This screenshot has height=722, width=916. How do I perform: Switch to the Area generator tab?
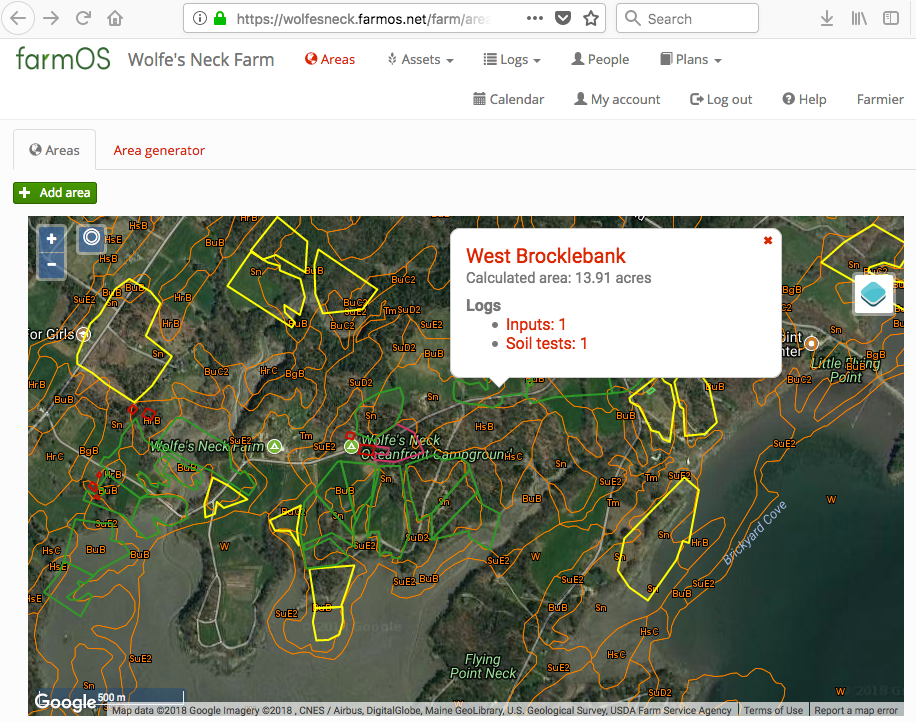159,150
